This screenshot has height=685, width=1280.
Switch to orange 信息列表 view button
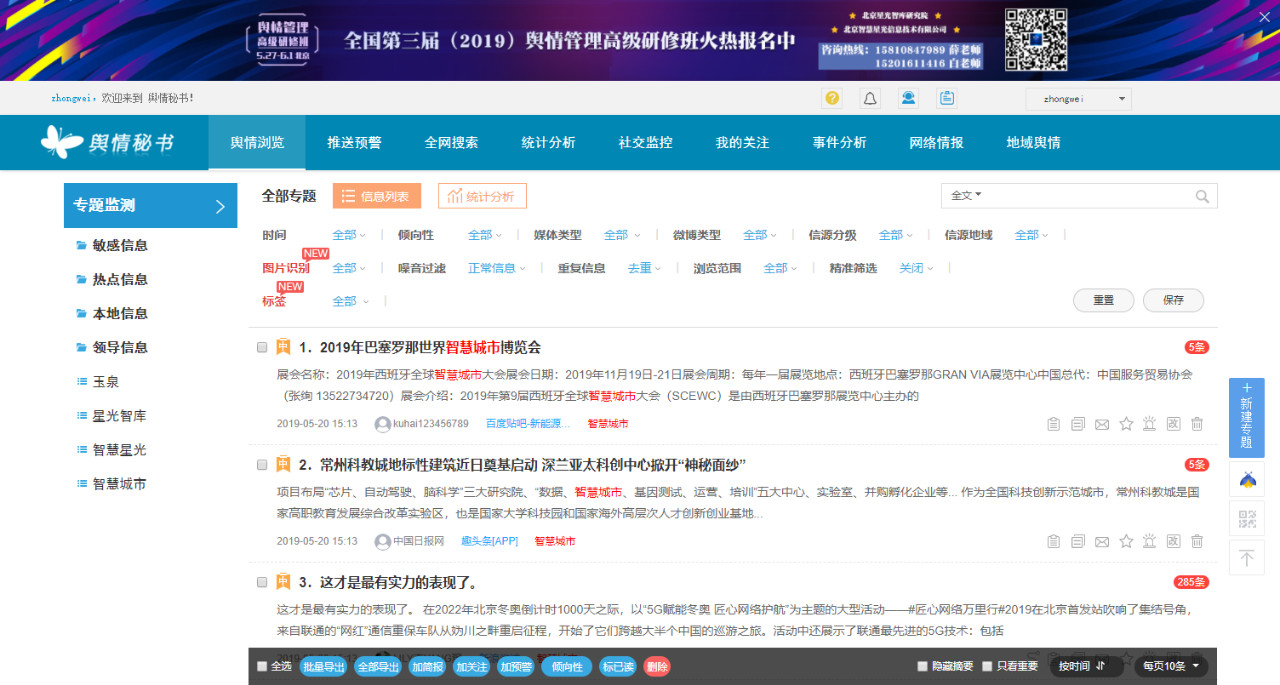[x=377, y=196]
